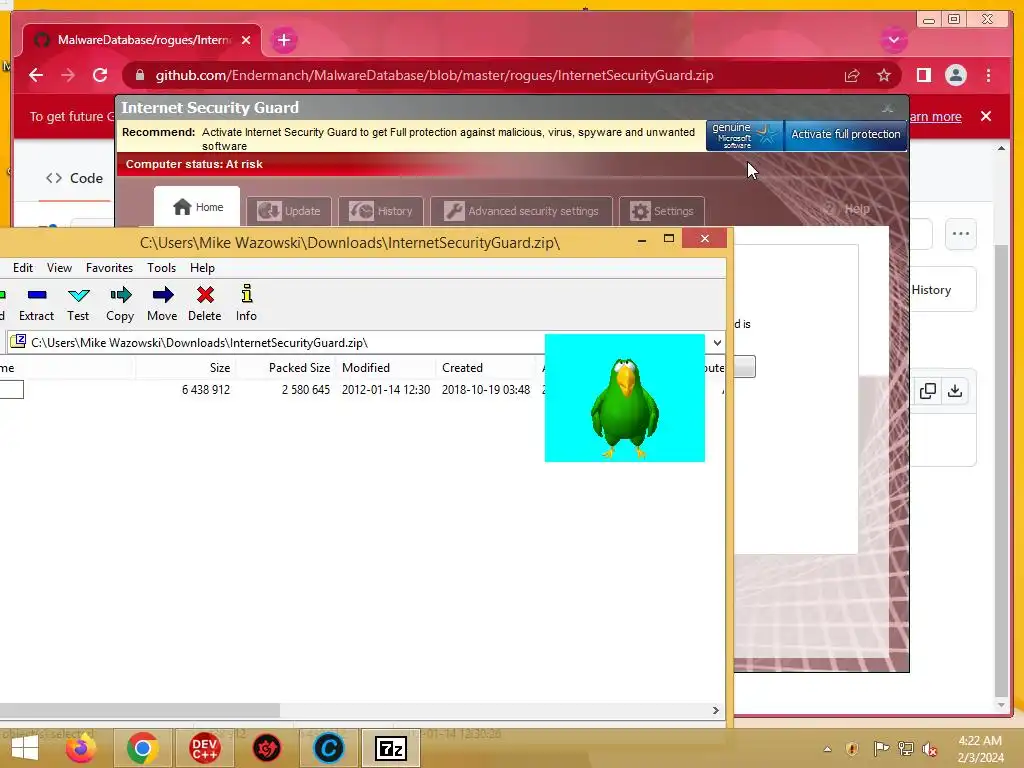
Task: Launch Firefox from the taskbar
Action: (81, 748)
